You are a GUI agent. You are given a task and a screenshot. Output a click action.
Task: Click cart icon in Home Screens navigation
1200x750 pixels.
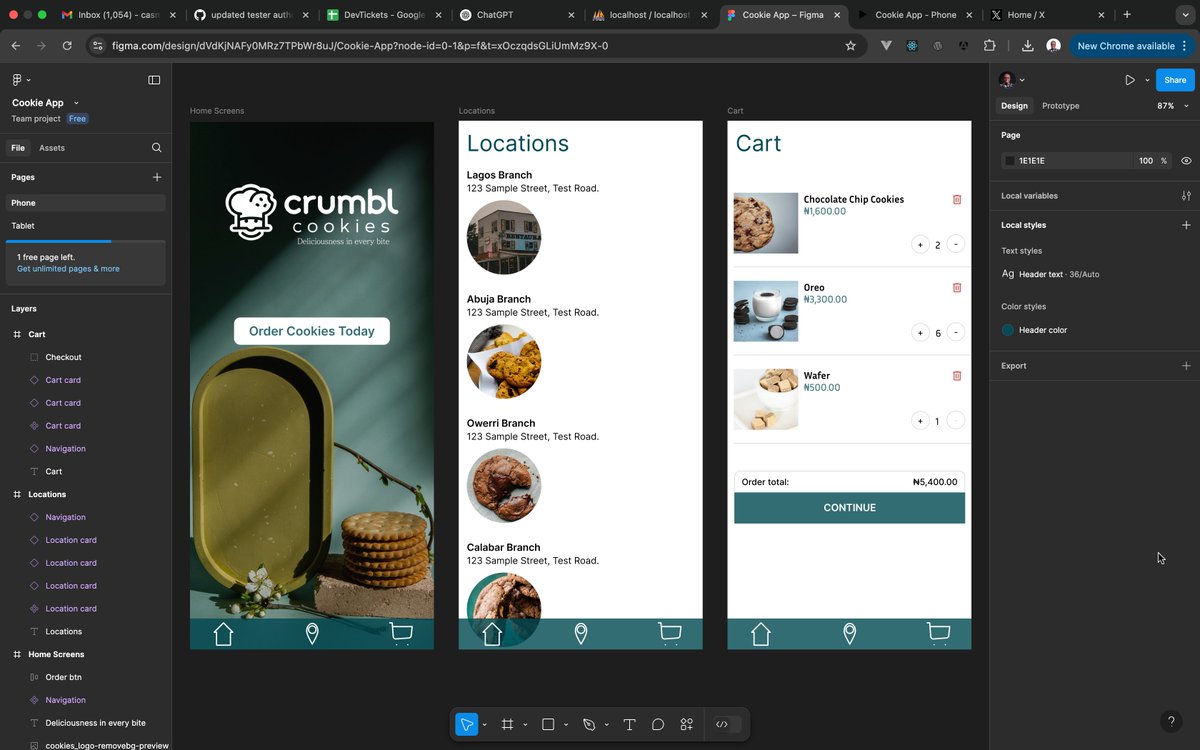point(401,633)
